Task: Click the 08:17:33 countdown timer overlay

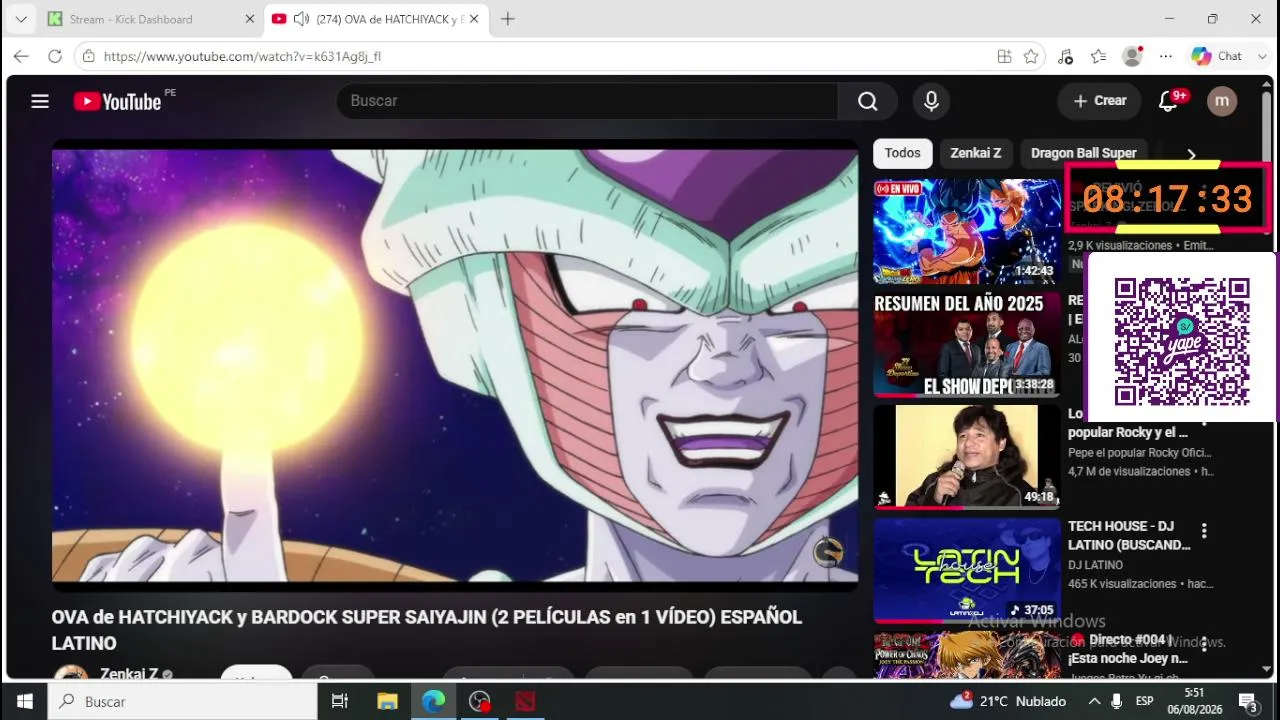Action: pyautogui.click(x=1167, y=199)
